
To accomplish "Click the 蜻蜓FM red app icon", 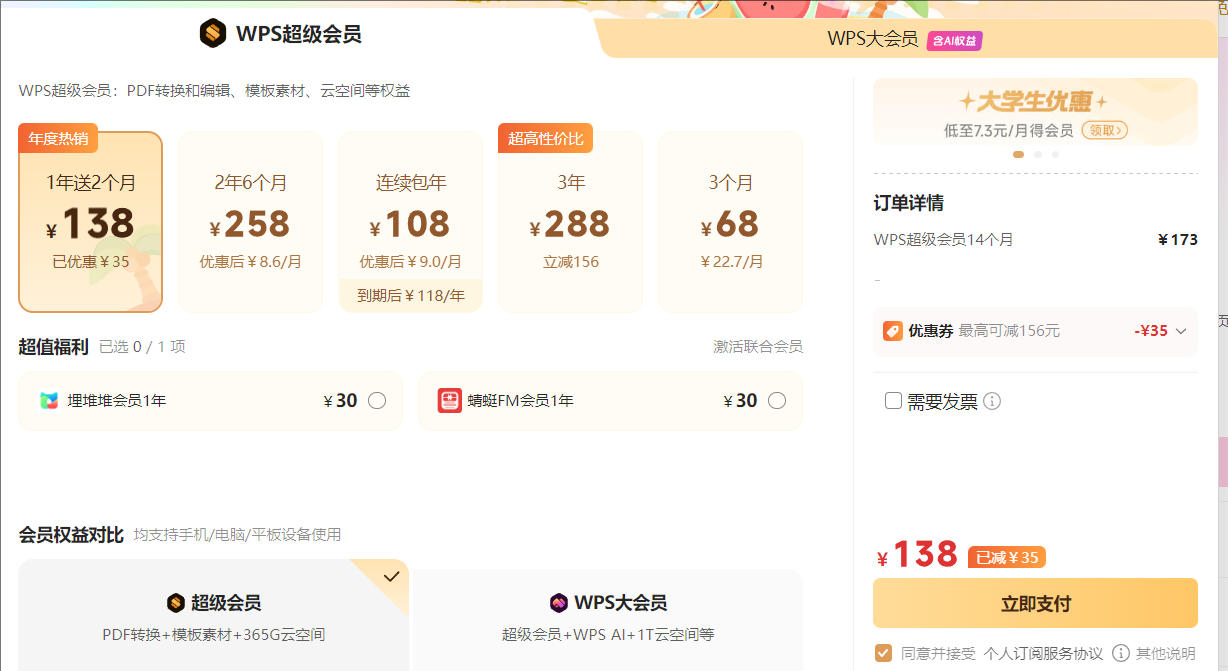I will click(x=449, y=401).
